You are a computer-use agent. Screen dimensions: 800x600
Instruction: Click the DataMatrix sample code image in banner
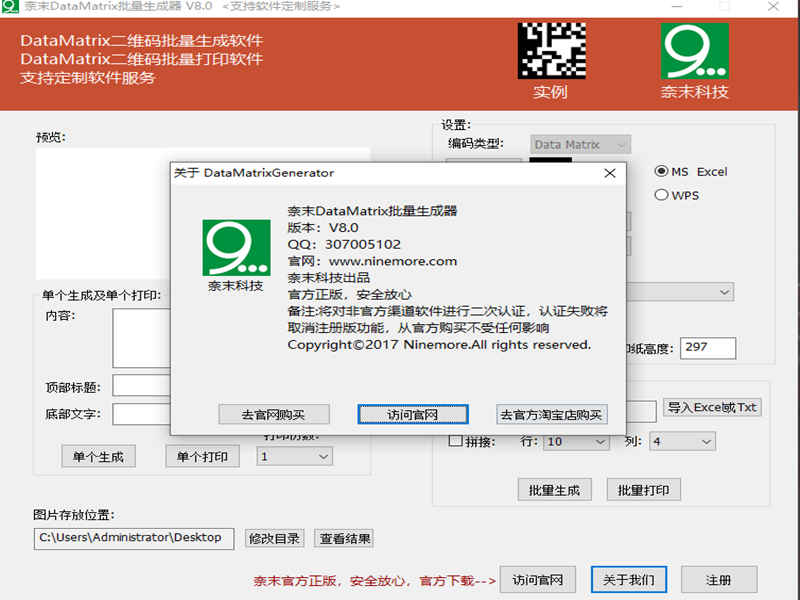[x=552, y=51]
